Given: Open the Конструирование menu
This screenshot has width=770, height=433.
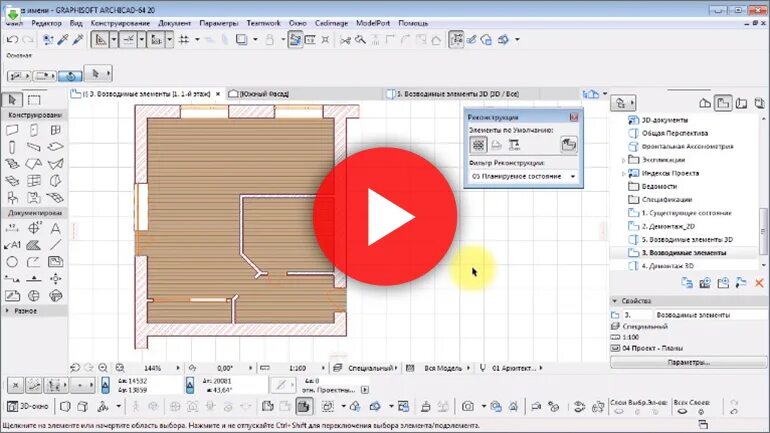Looking at the screenshot, I should (x=120, y=23).
